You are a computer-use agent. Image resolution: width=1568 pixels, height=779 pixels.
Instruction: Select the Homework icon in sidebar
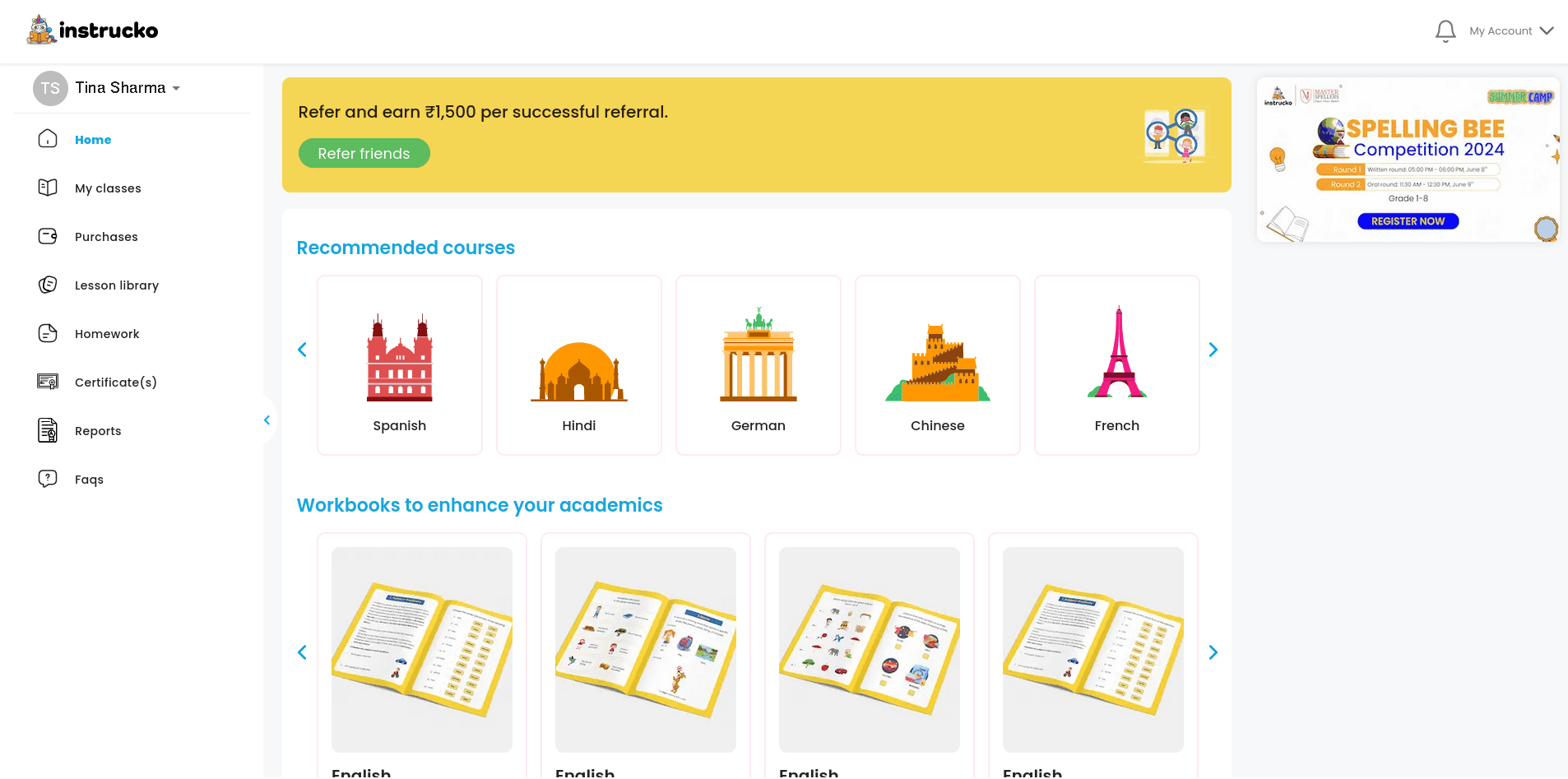(x=48, y=333)
